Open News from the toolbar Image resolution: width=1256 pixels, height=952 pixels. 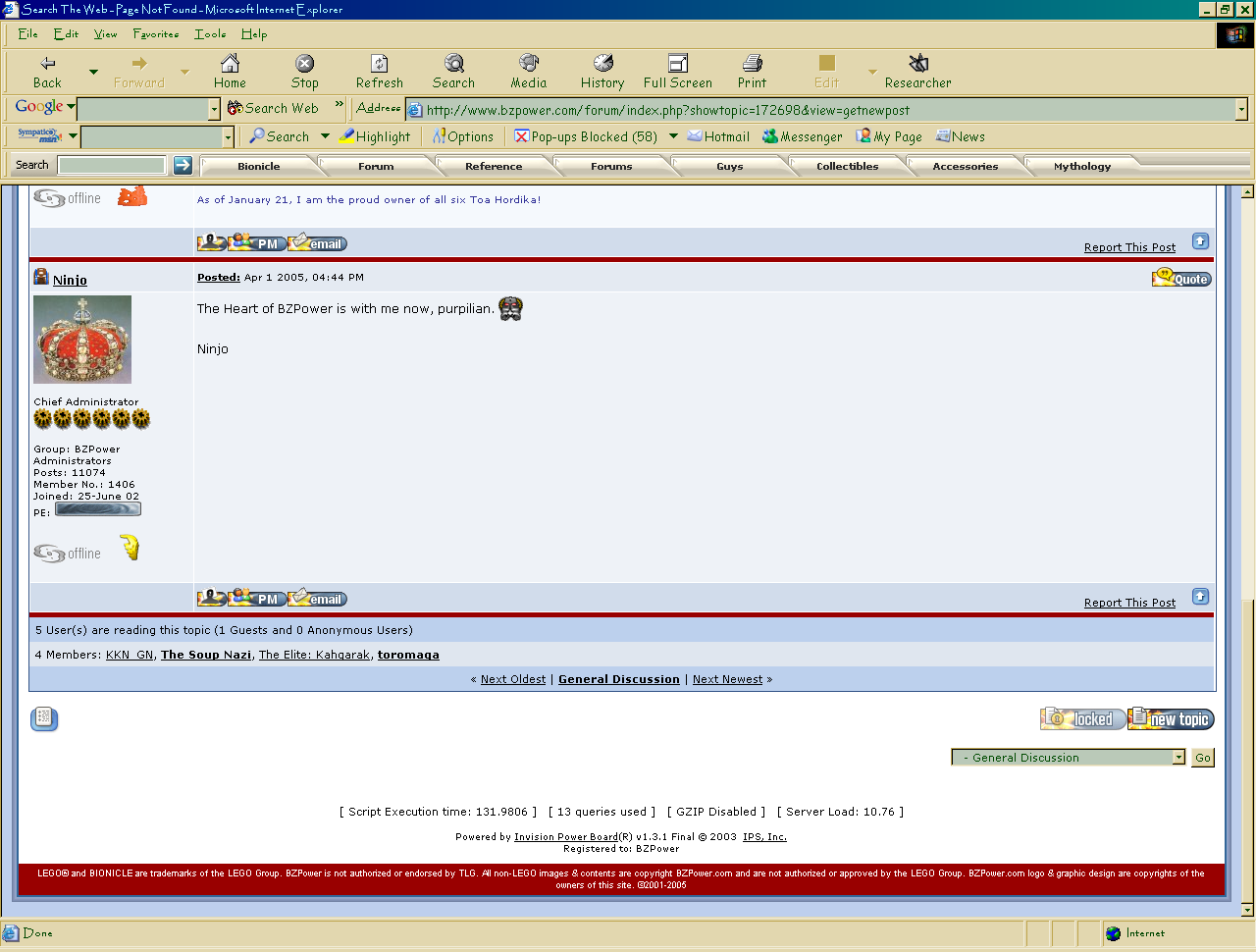pyautogui.click(x=961, y=136)
